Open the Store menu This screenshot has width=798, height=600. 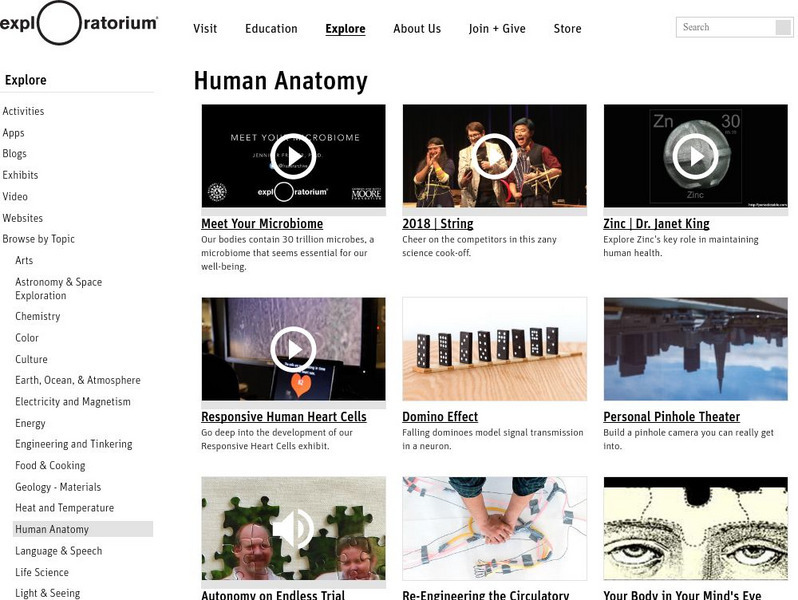(567, 29)
